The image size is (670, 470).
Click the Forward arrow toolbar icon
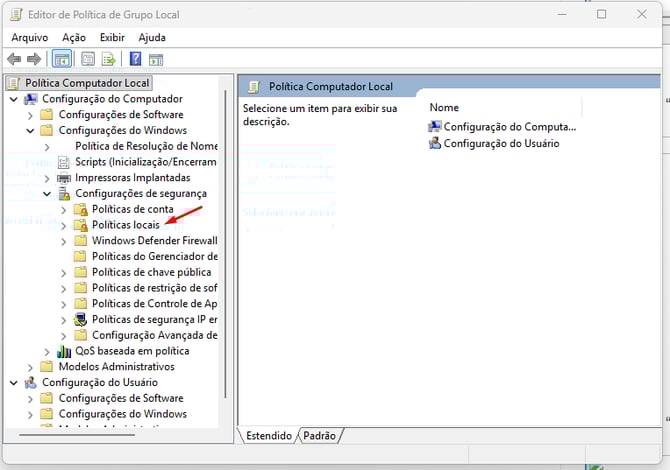click(x=34, y=59)
